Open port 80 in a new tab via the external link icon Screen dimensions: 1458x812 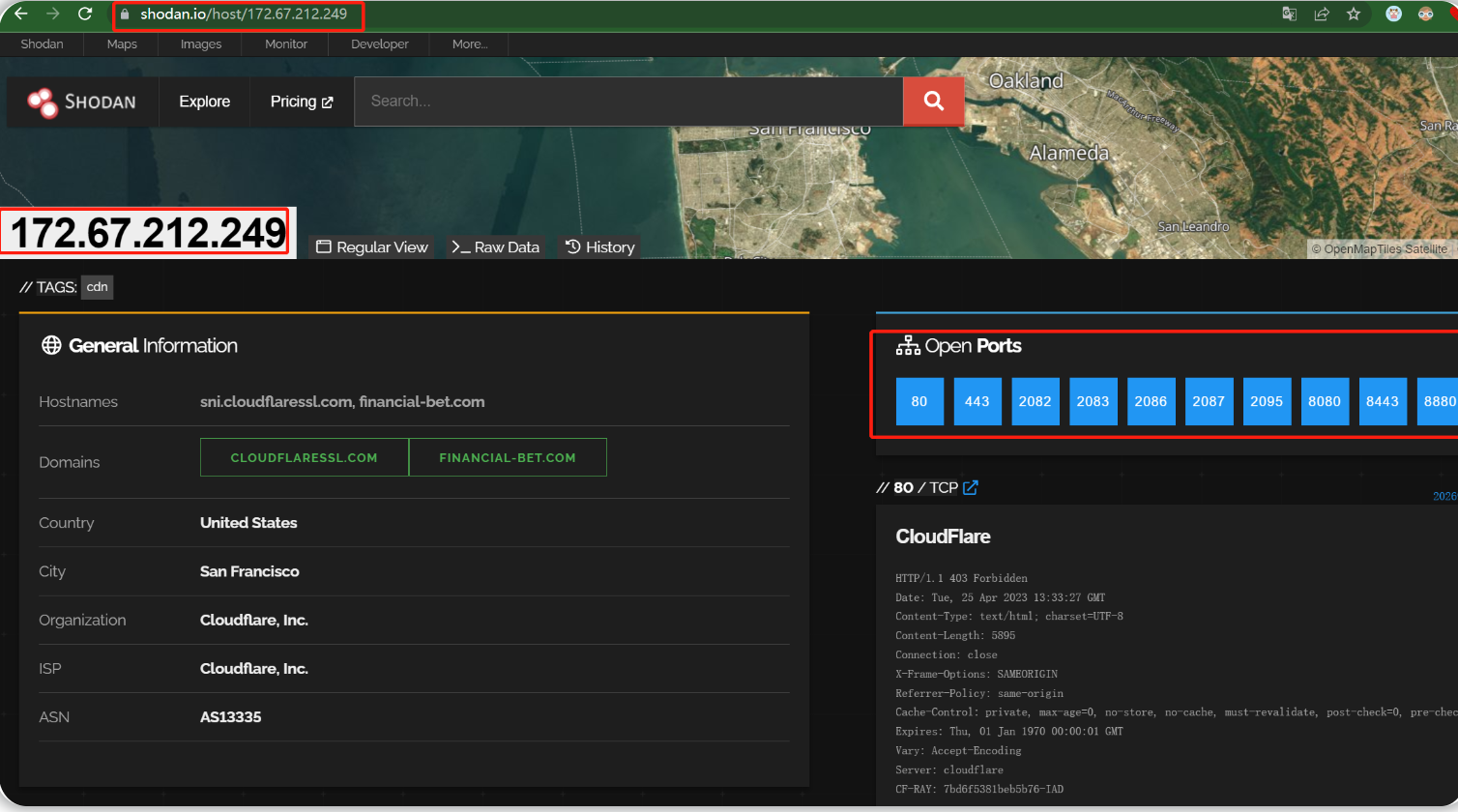[971, 487]
